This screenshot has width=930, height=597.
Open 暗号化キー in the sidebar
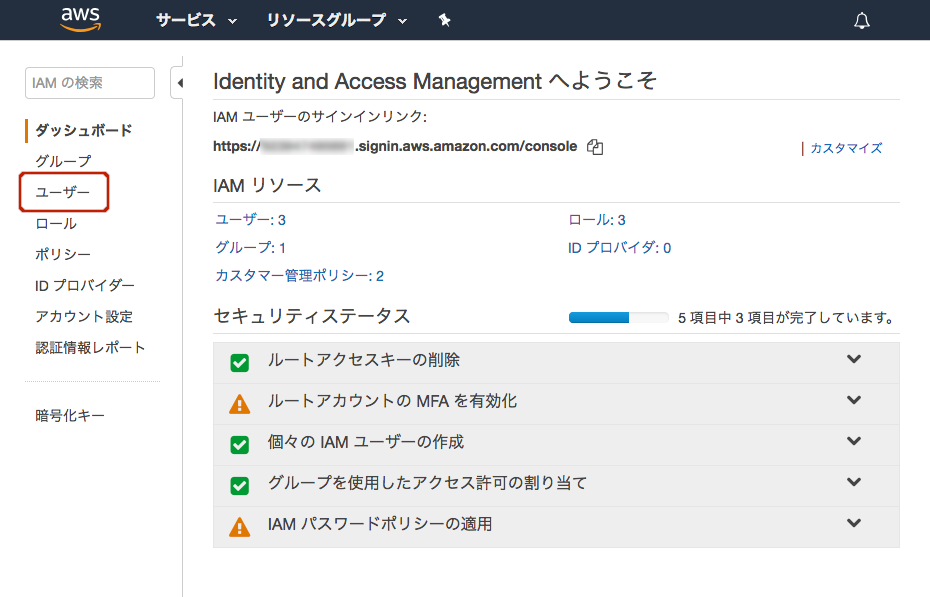[70, 416]
